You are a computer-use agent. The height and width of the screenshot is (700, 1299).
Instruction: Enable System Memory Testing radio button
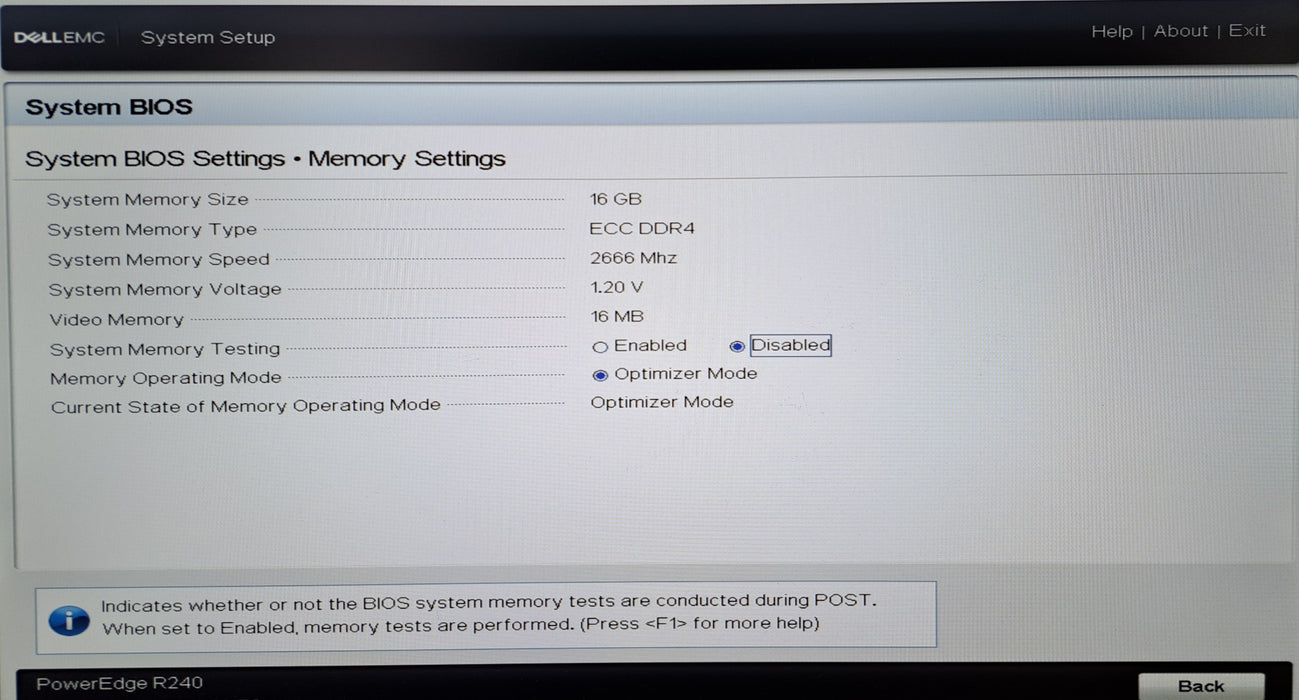[x=600, y=347]
